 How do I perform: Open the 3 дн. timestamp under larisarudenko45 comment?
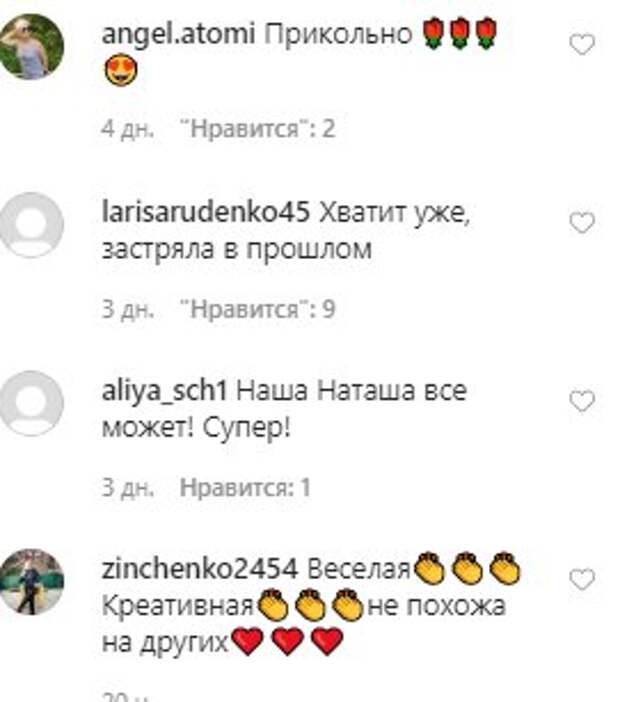pos(128,309)
